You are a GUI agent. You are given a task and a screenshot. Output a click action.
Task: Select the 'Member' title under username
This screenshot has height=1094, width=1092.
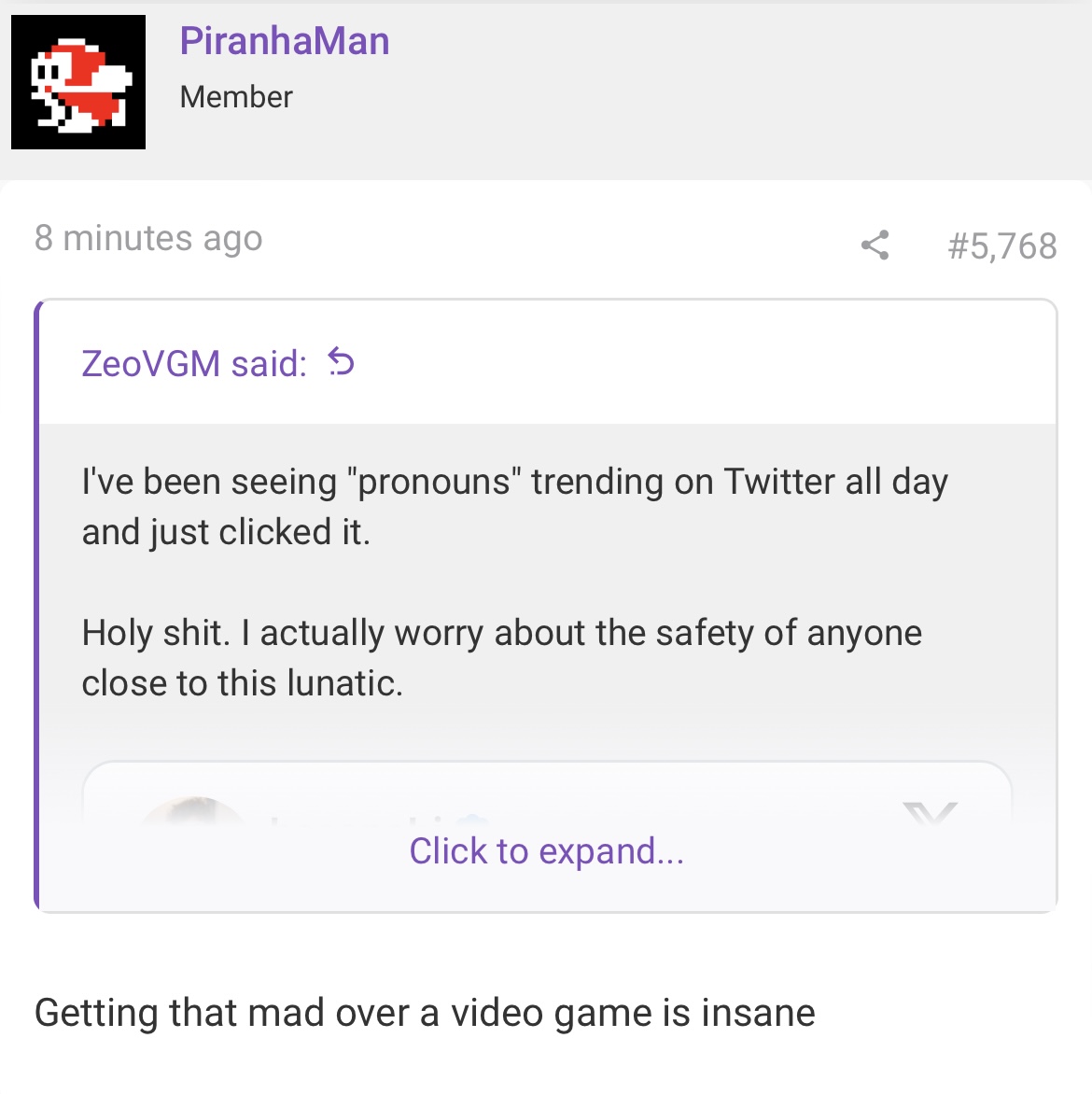coord(236,97)
